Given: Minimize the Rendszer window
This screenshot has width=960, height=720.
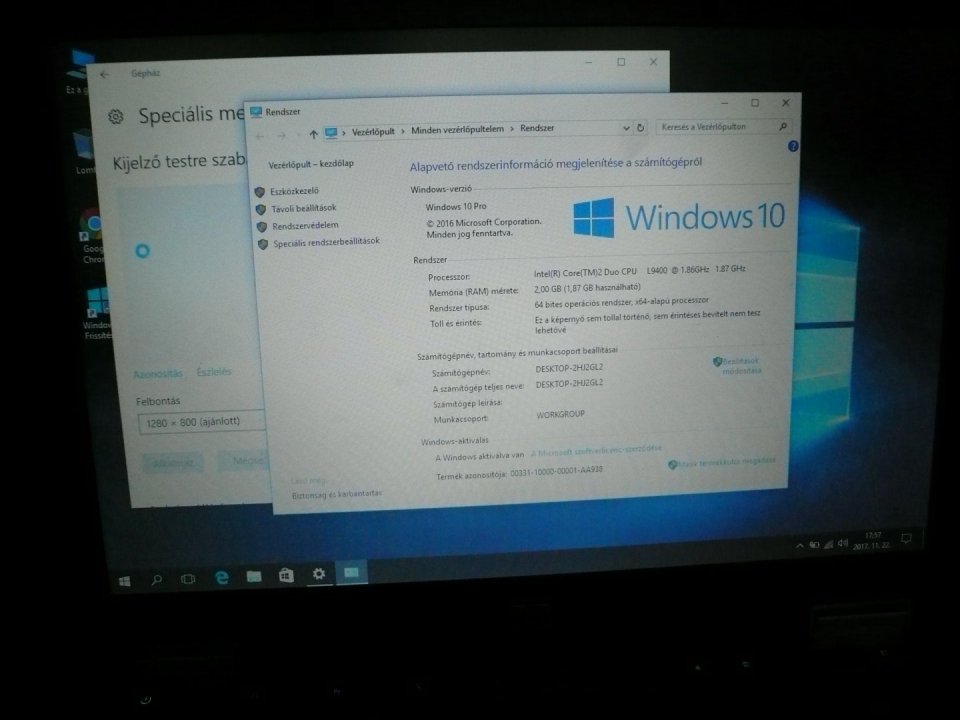Looking at the screenshot, I should pos(724,103).
